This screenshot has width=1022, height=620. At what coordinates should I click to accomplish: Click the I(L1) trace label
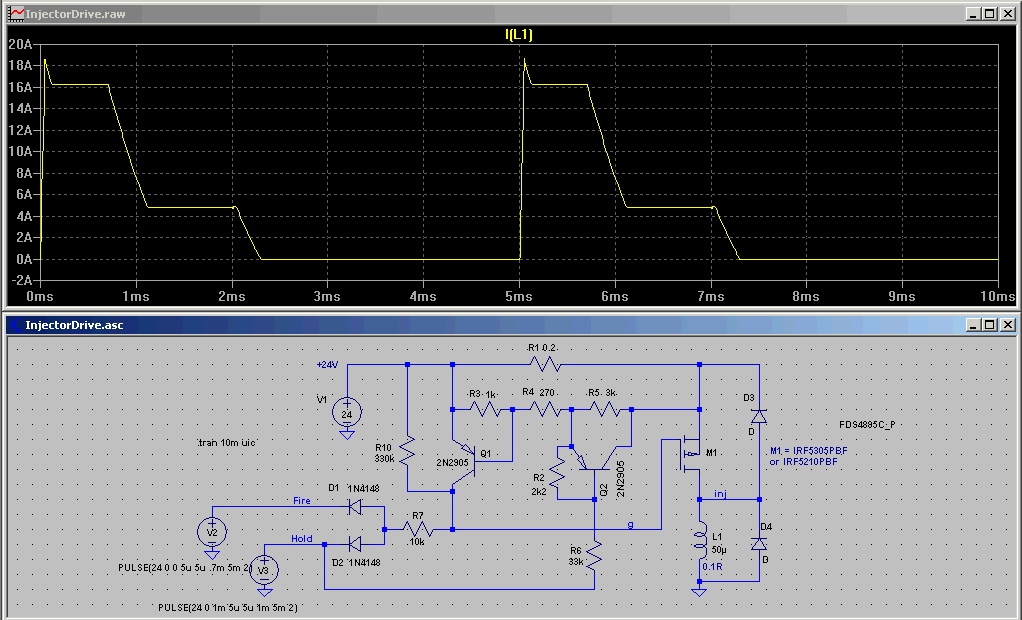click(x=519, y=35)
